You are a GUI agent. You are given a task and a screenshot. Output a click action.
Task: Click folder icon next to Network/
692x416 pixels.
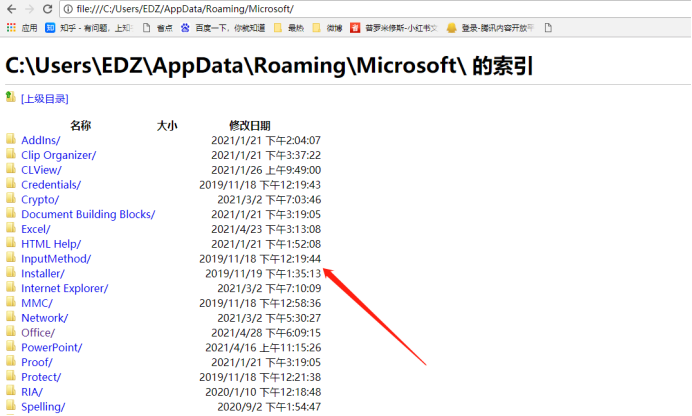pyautogui.click(x=11, y=317)
